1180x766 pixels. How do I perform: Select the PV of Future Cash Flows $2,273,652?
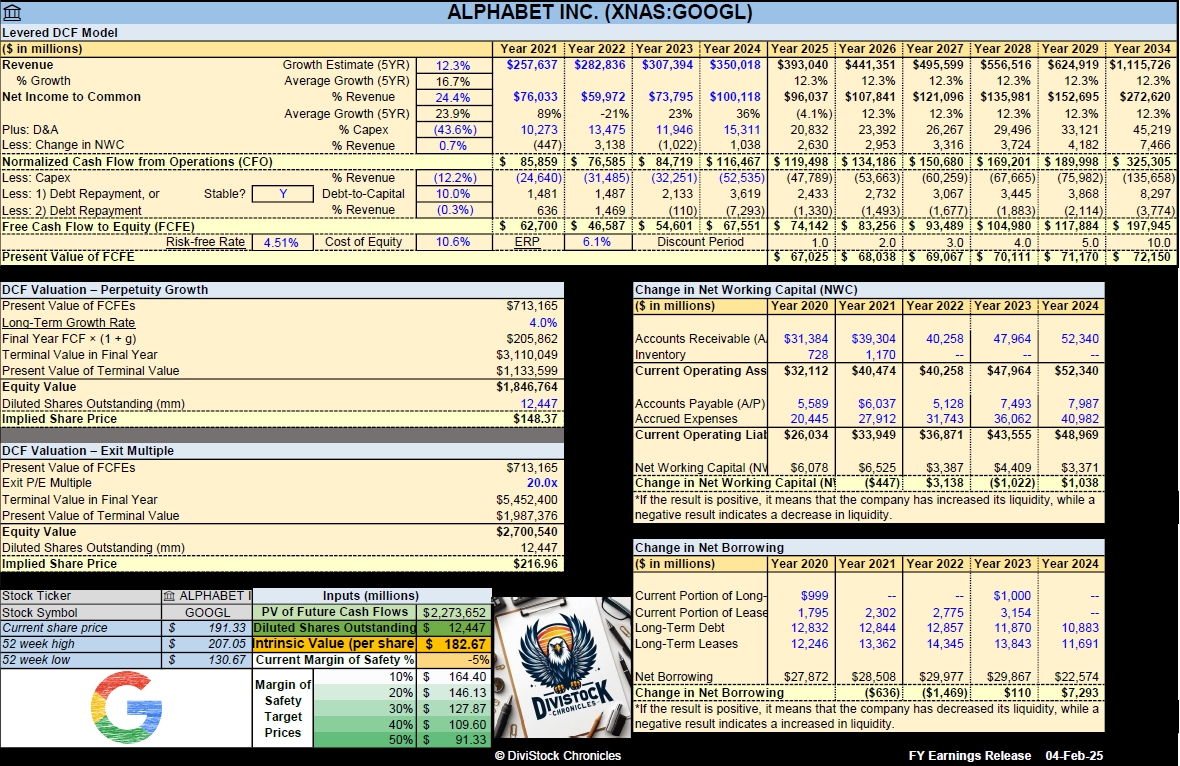(x=455, y=612)
